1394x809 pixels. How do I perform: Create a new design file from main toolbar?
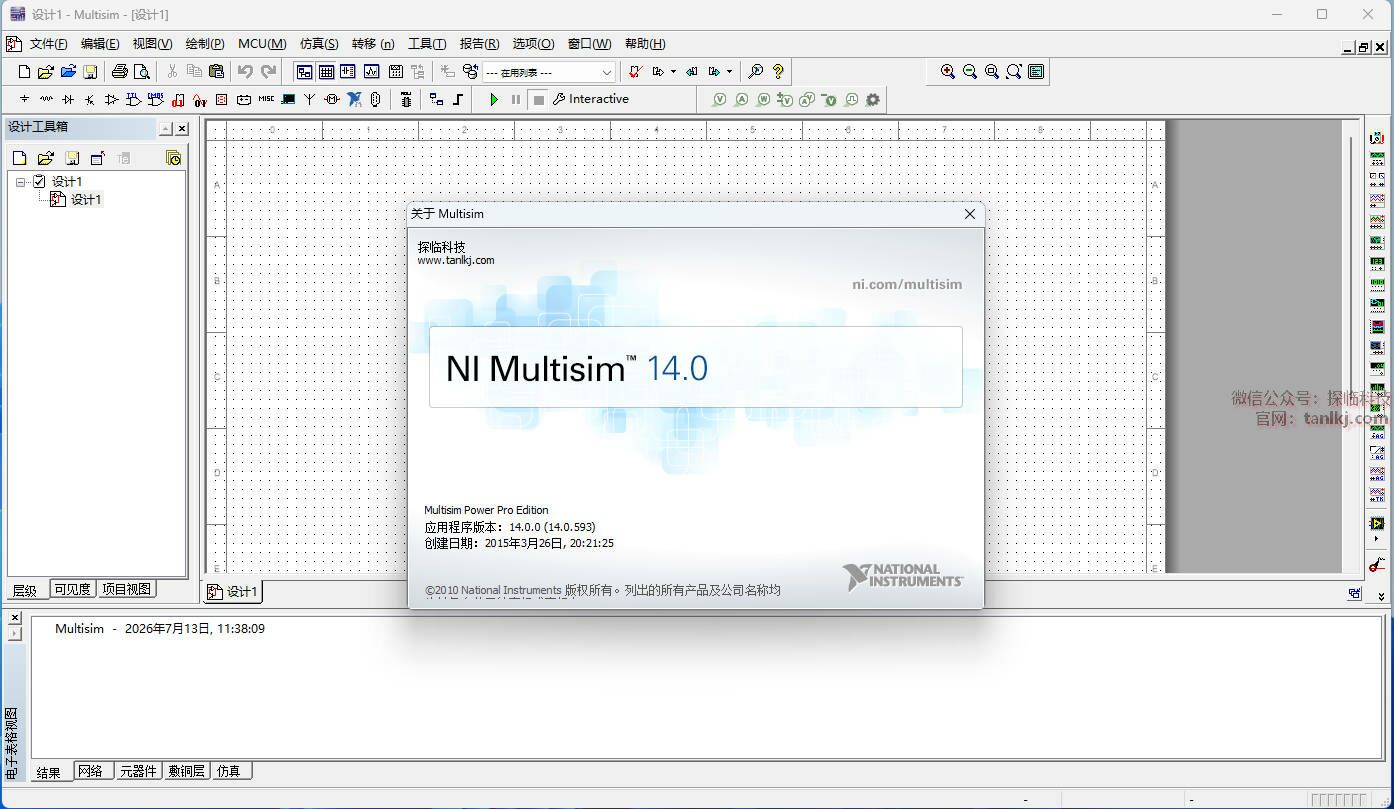click(25, 72)
